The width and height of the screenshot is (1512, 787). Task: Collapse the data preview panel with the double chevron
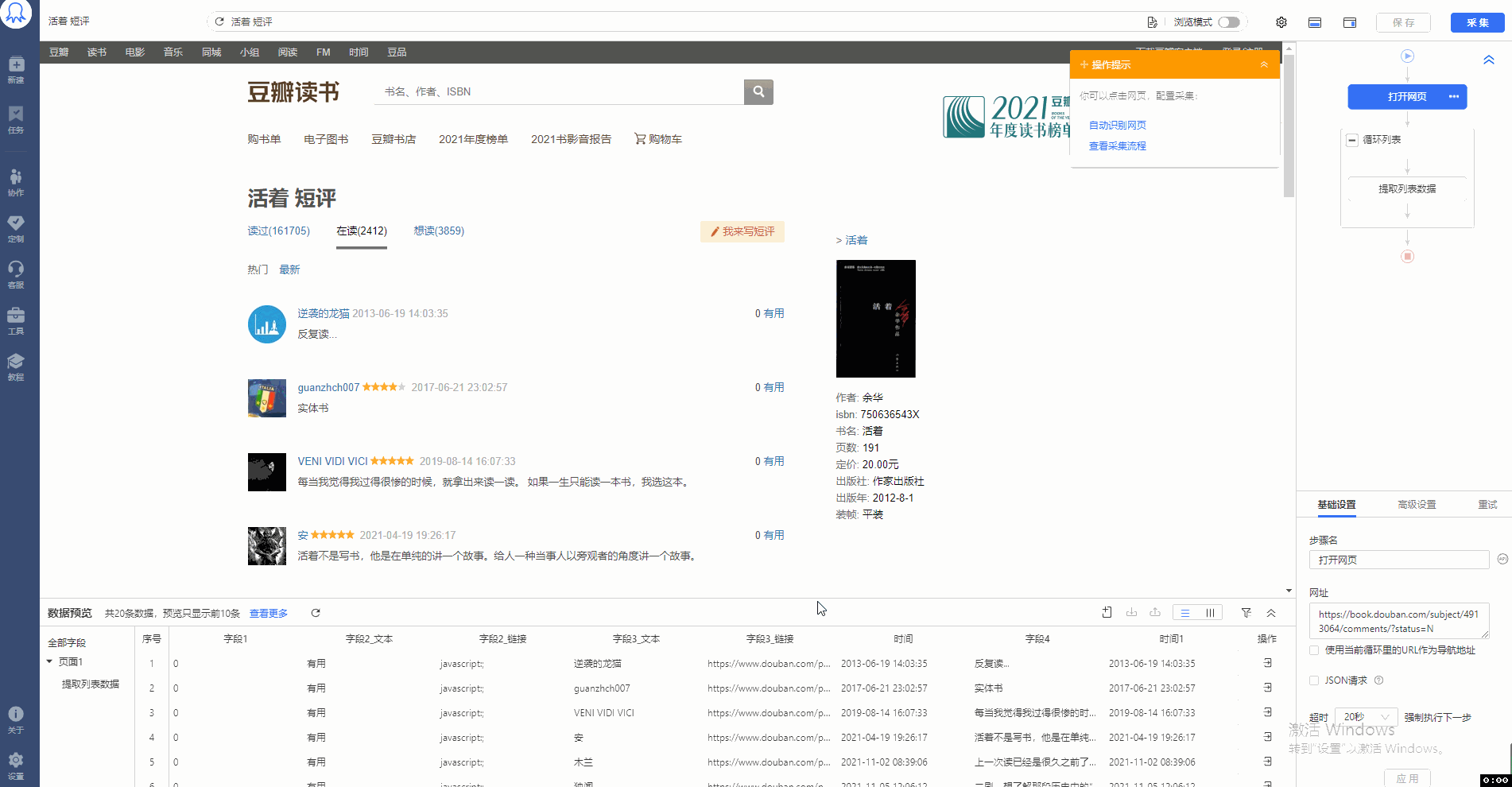pos(1271,613)
